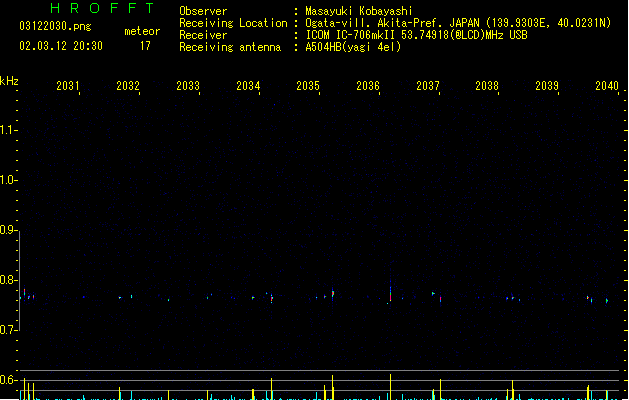Click the tallest yellow intensity spike near 2036
629x400 pixels.
(x=390, y=387)
